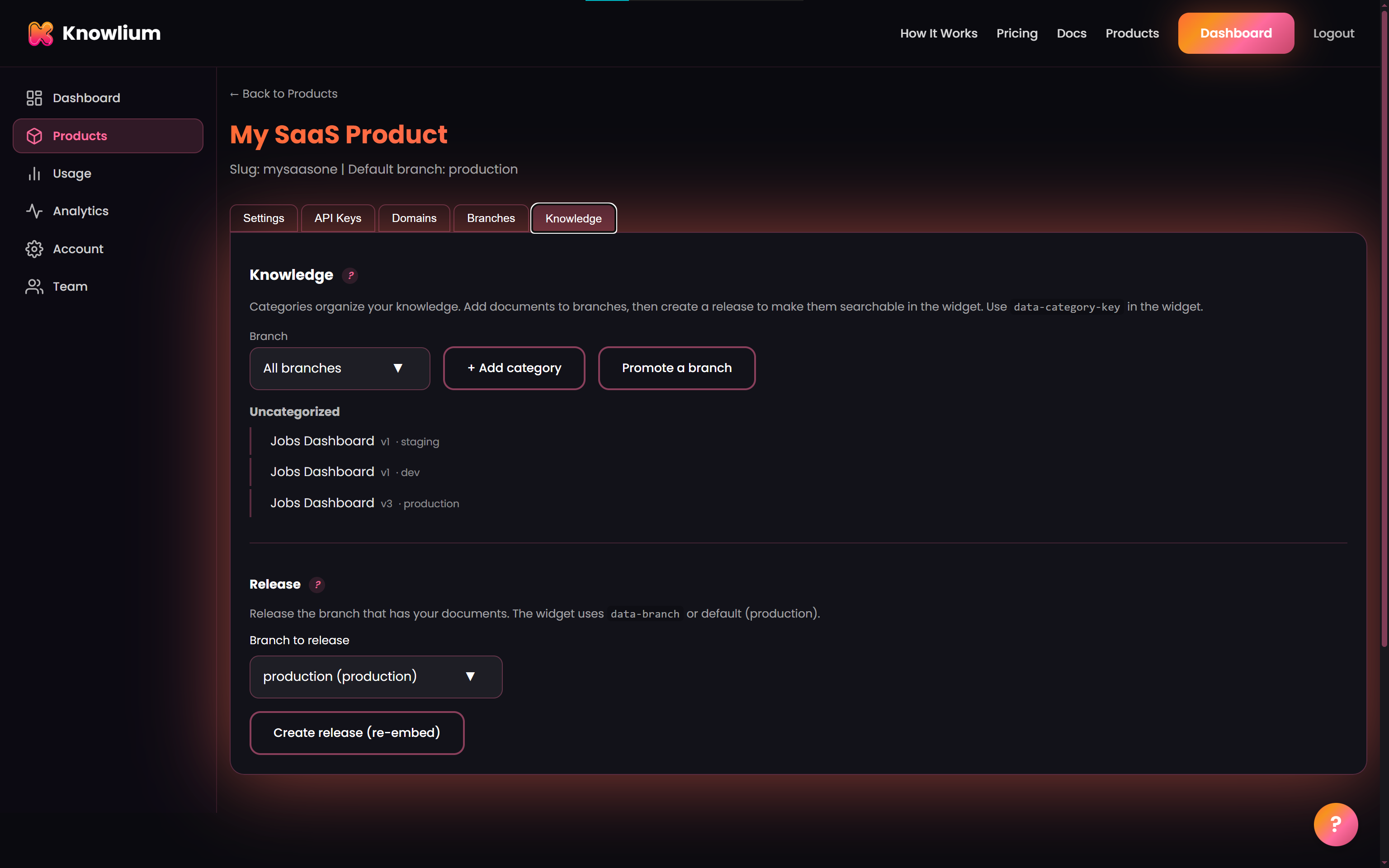Viewport: 1389px width, 868px height.
Task: Click the Products cube icon in sidebar
Action: pos(34,136)
